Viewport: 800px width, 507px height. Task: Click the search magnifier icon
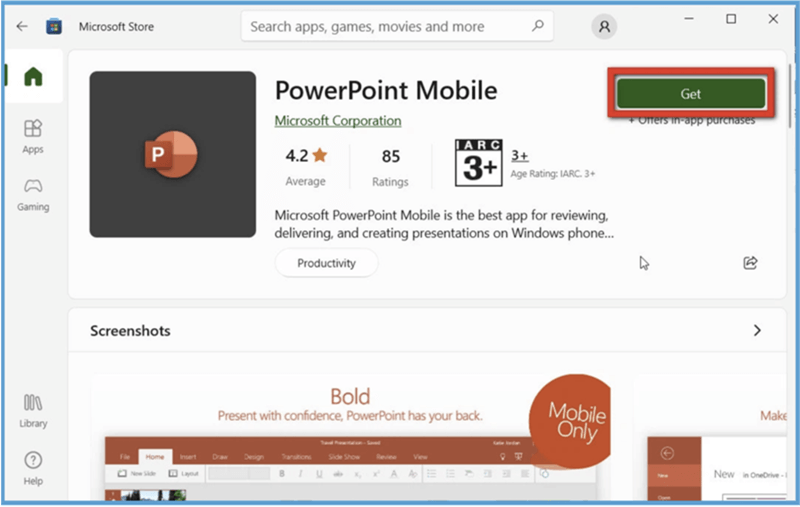click(537, 26)
